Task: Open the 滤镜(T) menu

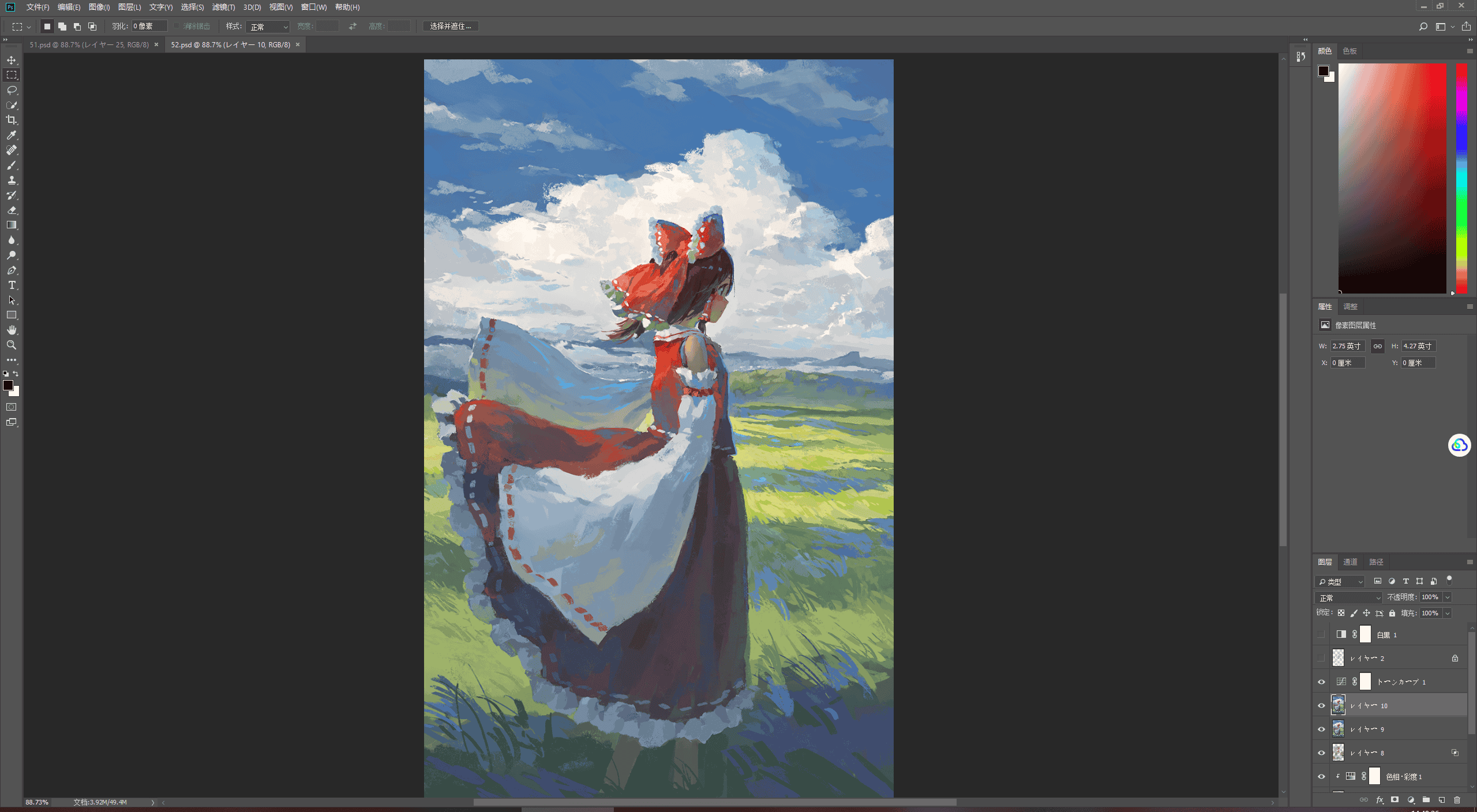Action: tap(223, 7)
